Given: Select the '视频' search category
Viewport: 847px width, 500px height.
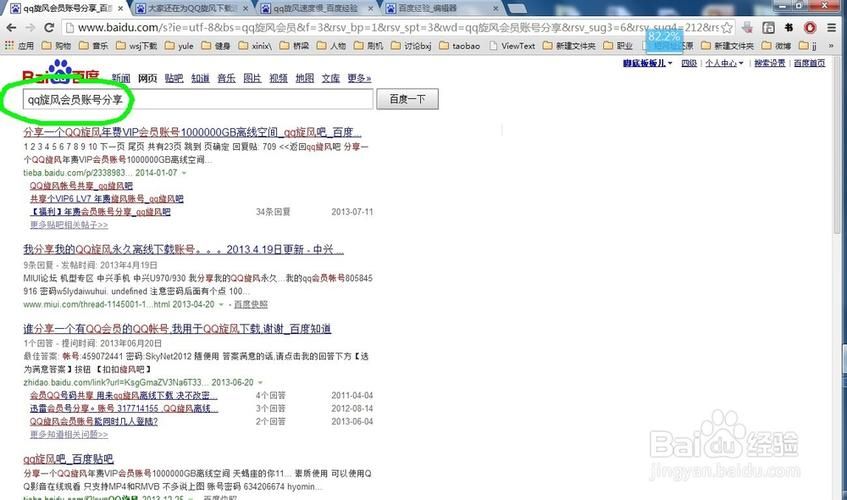Looking at the screenshot, I should pos(278,78).
